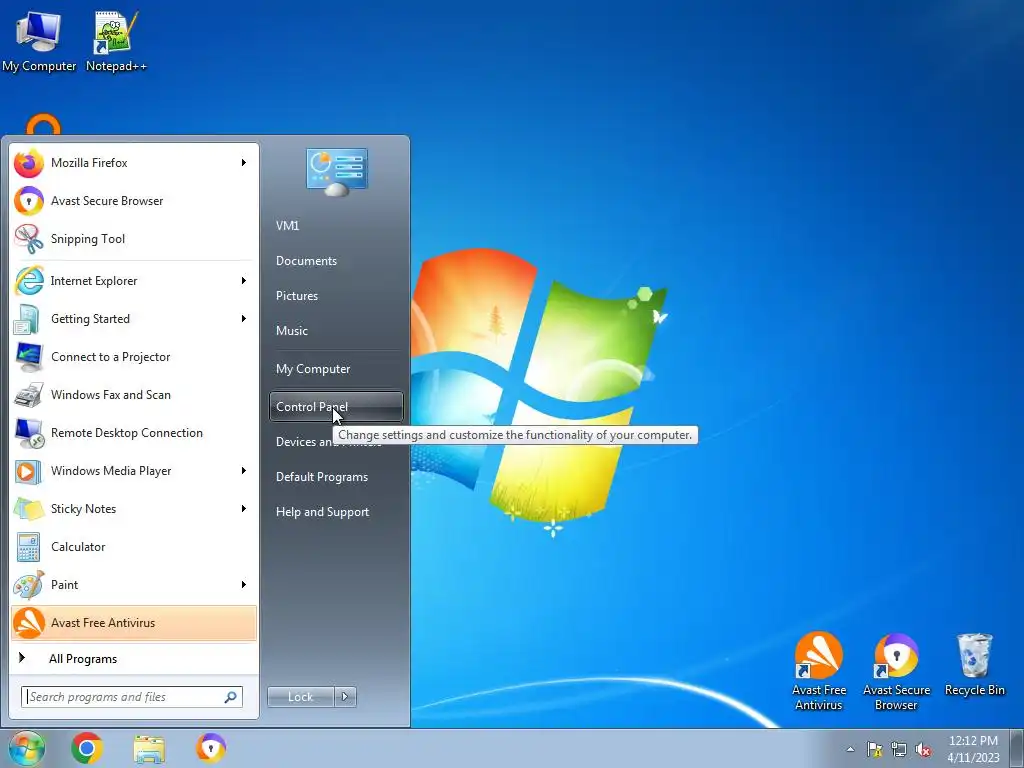This screenshot has width=1024, height=768.
Task: Open Remote Desktop Connection
Action: 133,432
